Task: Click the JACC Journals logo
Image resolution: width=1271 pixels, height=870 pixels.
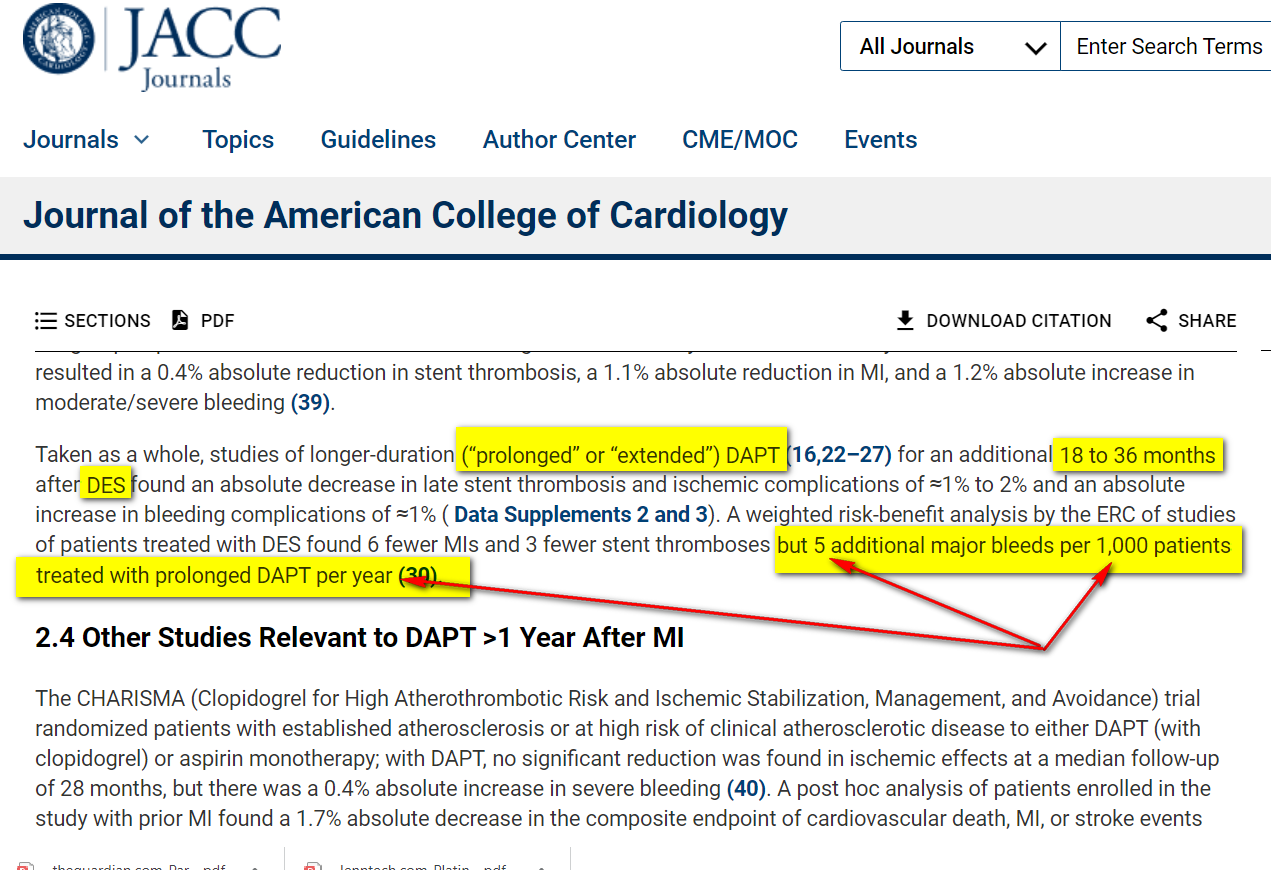Action: pyautogui.click(x=151, y=46)
